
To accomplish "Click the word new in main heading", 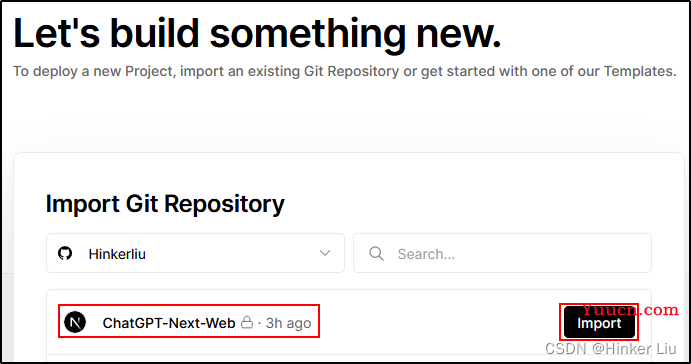I will point(458,33).
